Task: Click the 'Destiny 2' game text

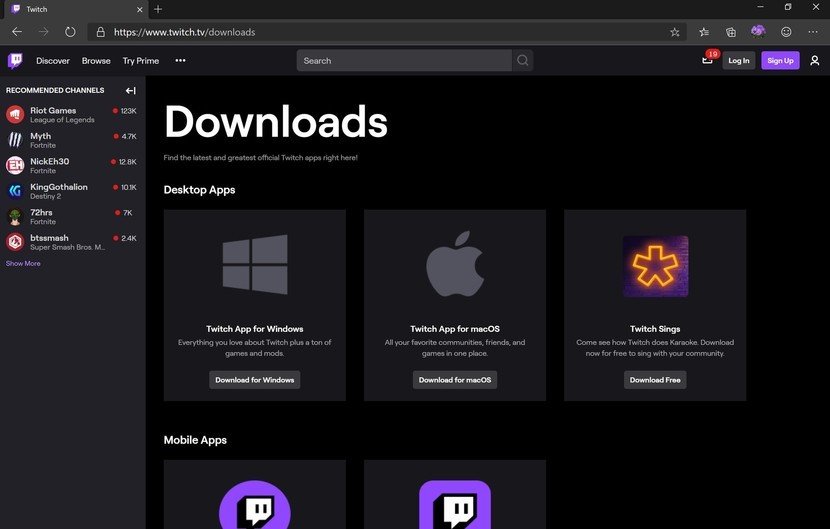Action: coord(46,196)
